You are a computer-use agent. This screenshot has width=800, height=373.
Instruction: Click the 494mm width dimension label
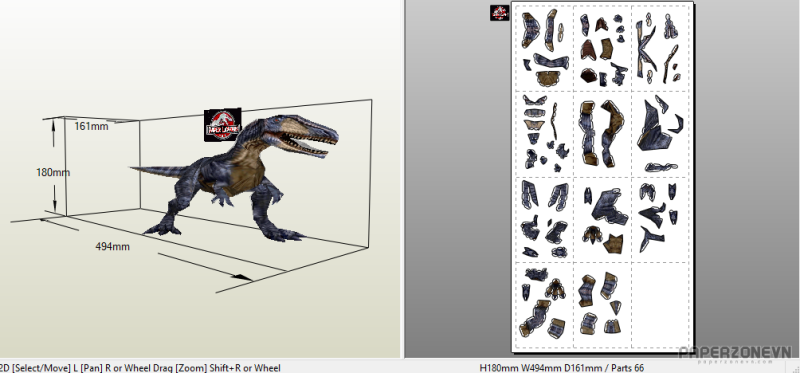click(x=112, y=246)
